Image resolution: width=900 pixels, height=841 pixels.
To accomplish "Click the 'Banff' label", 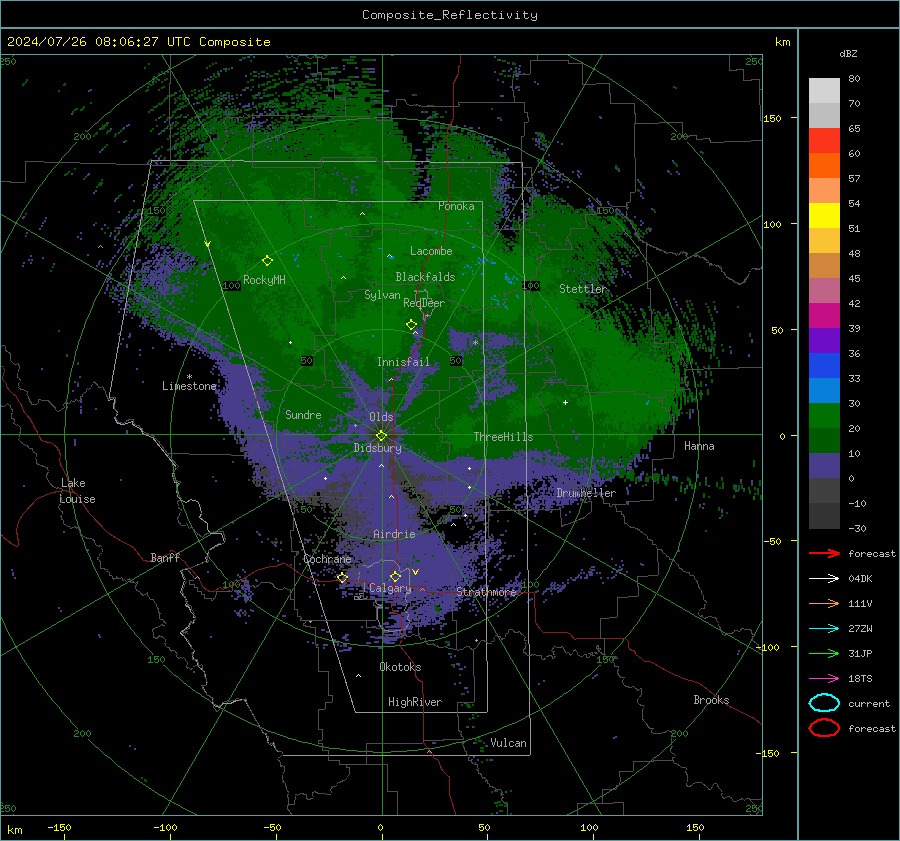I will (x=165, y=557).
